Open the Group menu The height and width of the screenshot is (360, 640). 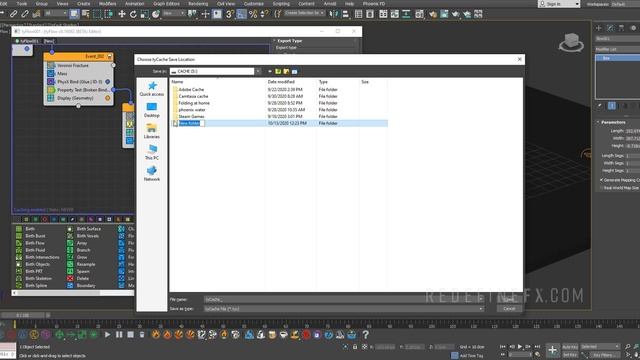click(42, 4)
